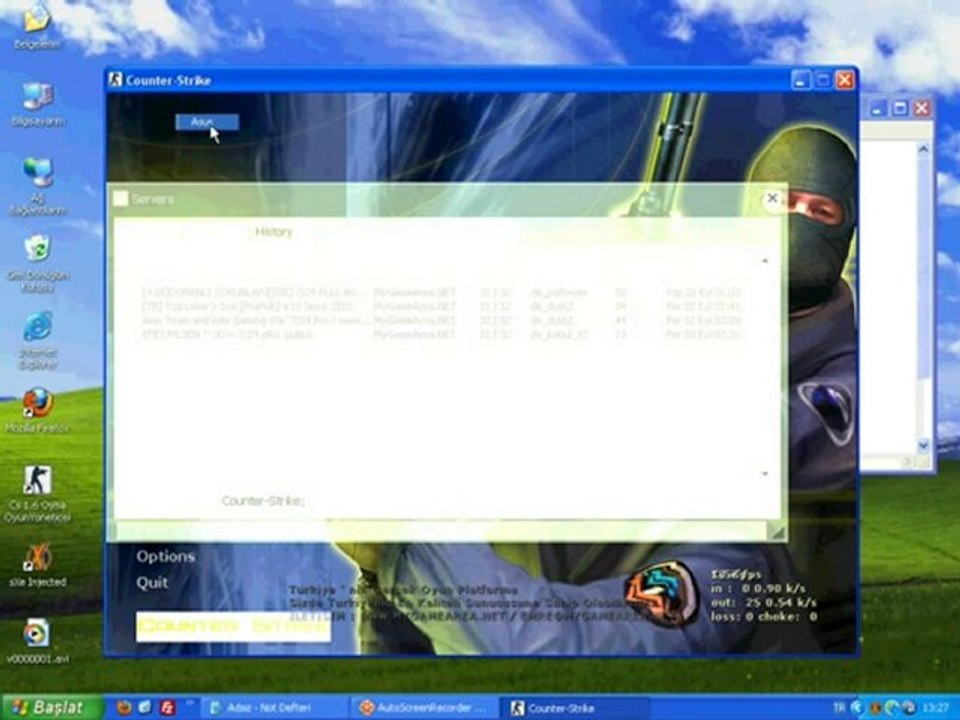
Task: Click scroll down arrow in background Notepad window
Action: point(923,446)
